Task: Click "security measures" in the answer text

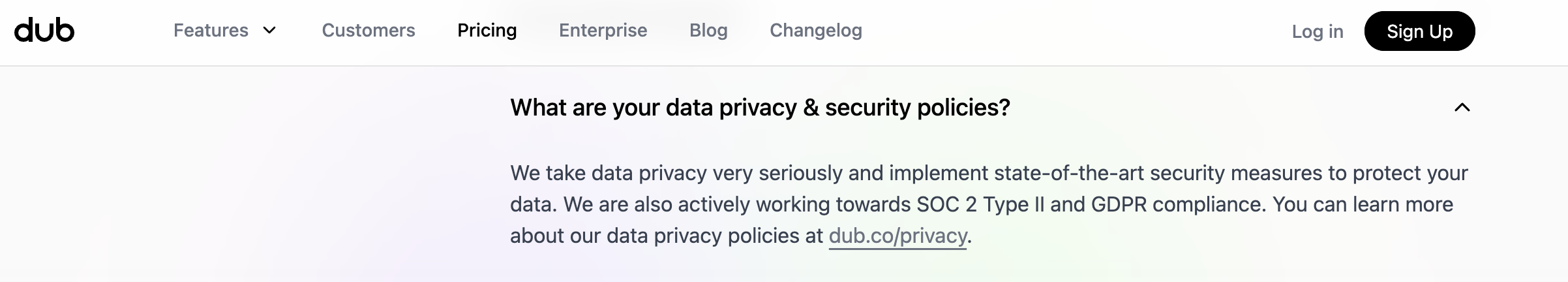Action: (1236, 173)
